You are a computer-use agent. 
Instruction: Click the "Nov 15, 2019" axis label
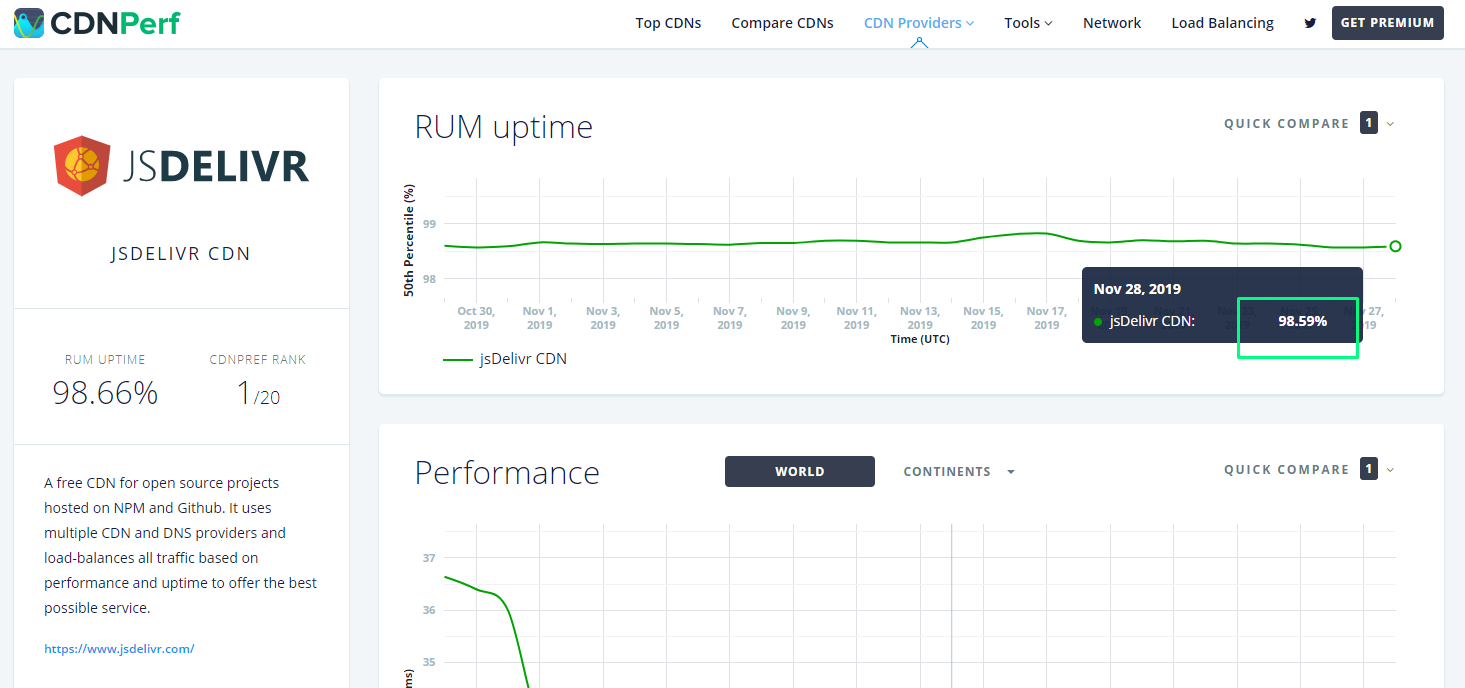[x=983, y=318]
